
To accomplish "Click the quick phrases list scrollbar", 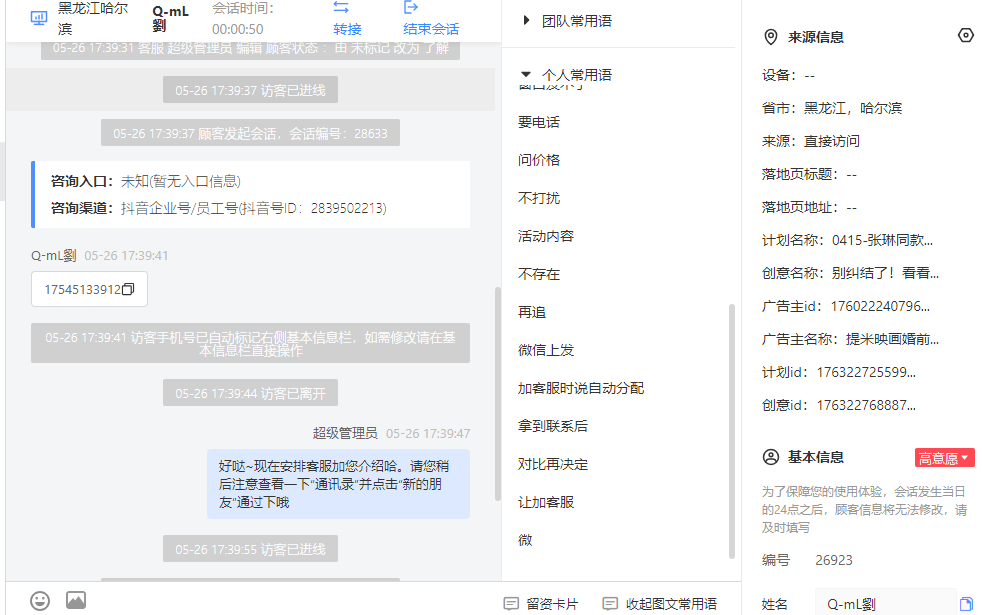I will pyautogui.click(x=731, y=432).
